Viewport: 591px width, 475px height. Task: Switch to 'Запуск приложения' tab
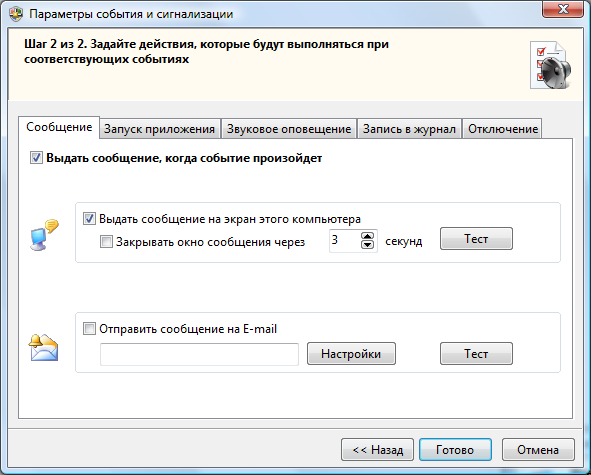tap(160, 129)
